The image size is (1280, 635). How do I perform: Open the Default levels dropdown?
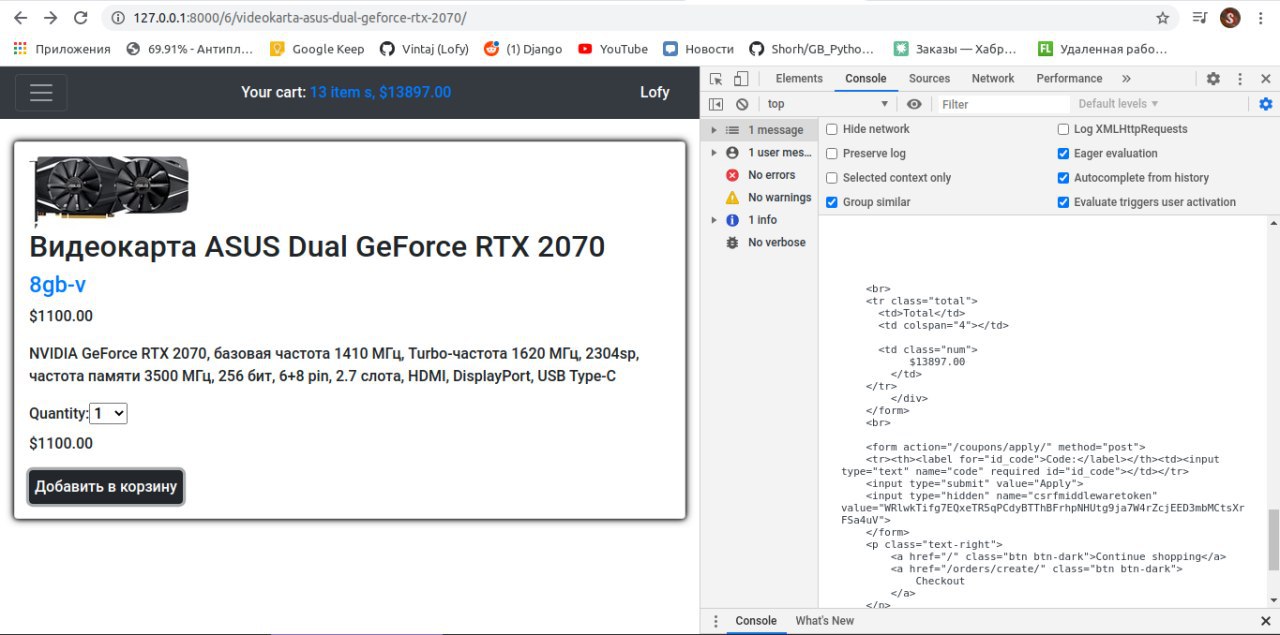(x=1118, y=104)
